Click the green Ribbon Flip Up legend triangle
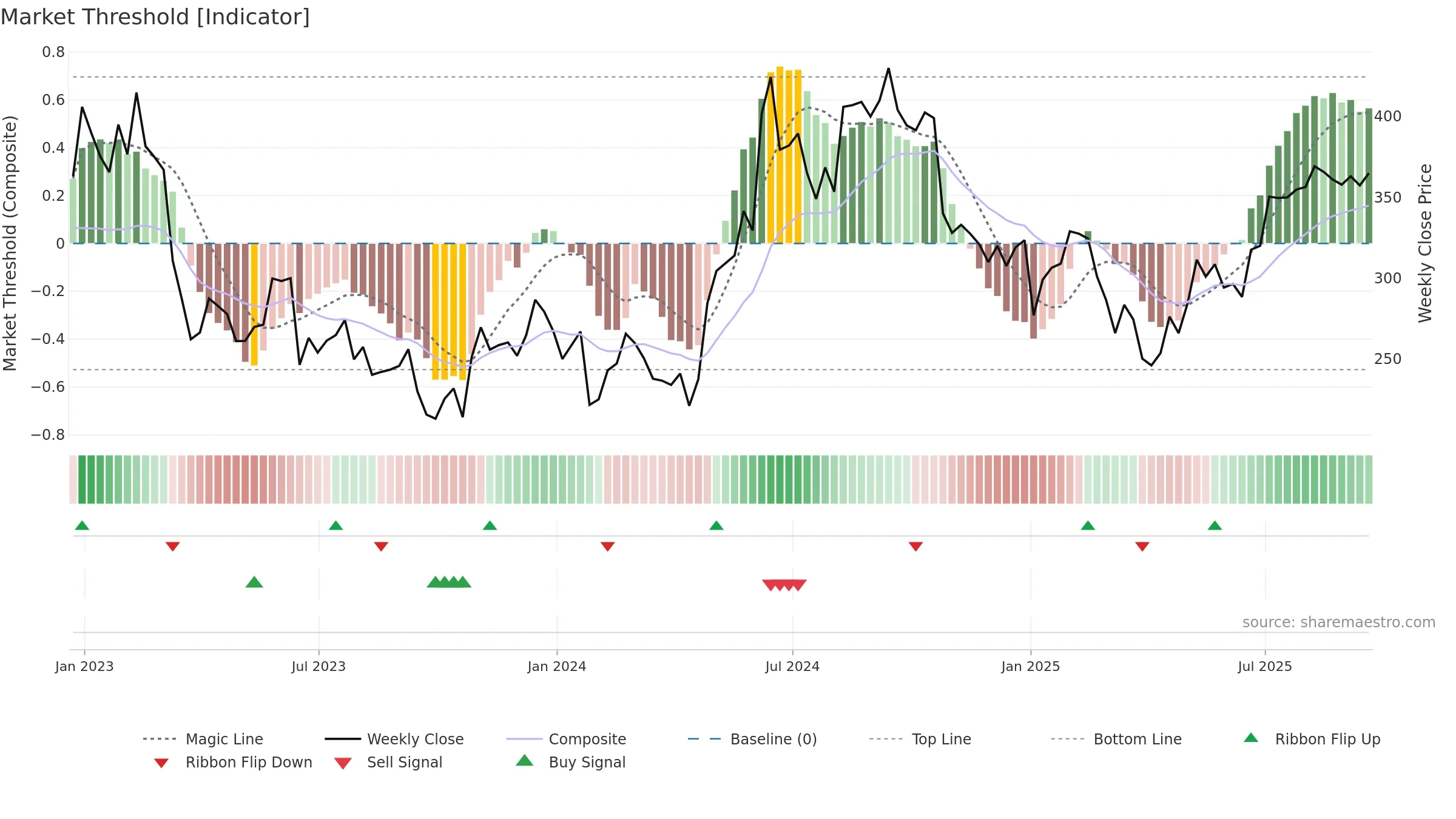The height and width of the screenshot is (819, 1456). point(1251,738)
